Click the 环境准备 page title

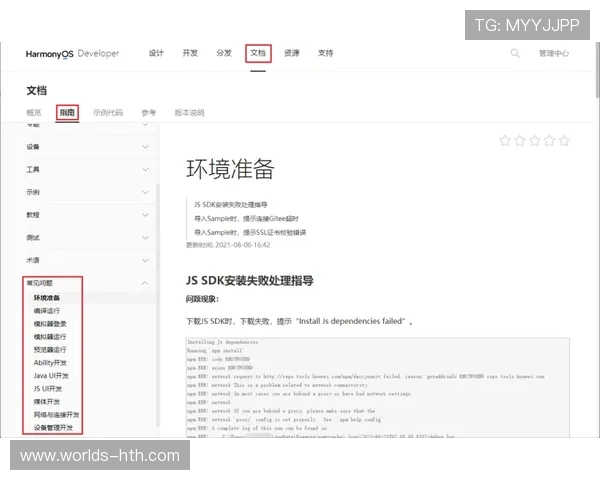pyautogui.click(x=230, y=169)
